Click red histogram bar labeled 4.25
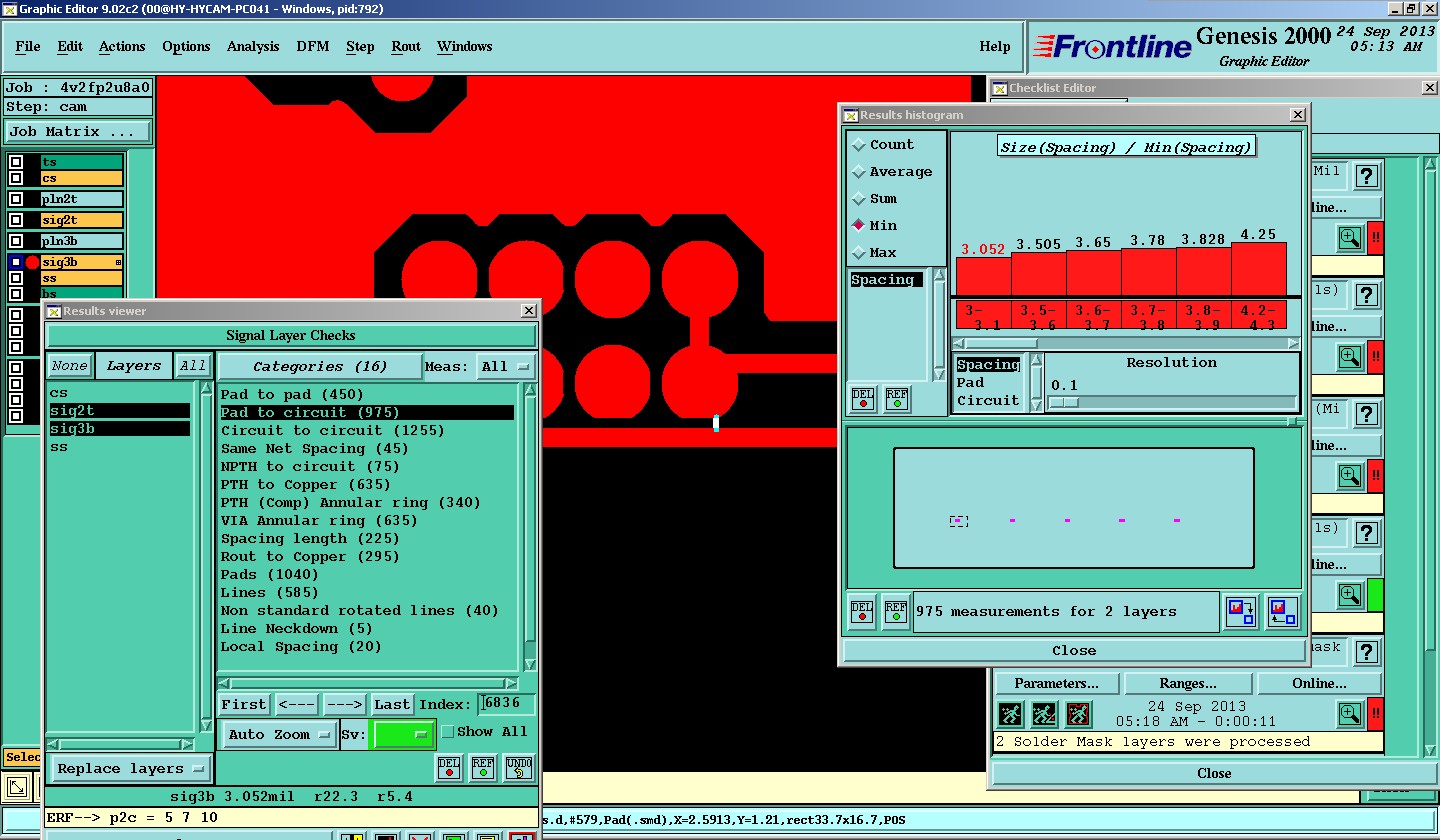Image resolution: width=1440 pixels, height=840 pixels. click(x=1258, y=268)
